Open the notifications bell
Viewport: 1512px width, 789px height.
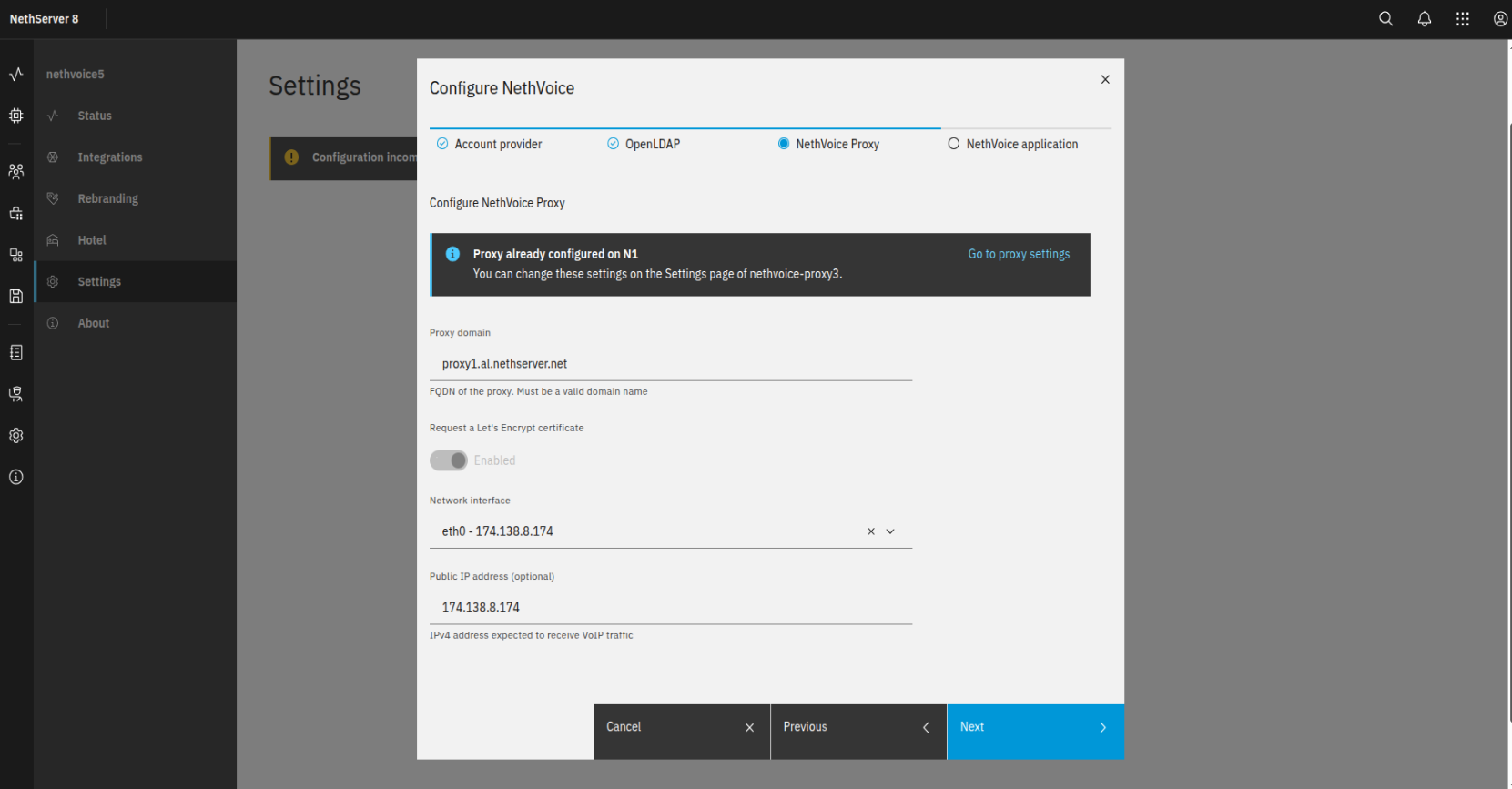coord(1425,19)
